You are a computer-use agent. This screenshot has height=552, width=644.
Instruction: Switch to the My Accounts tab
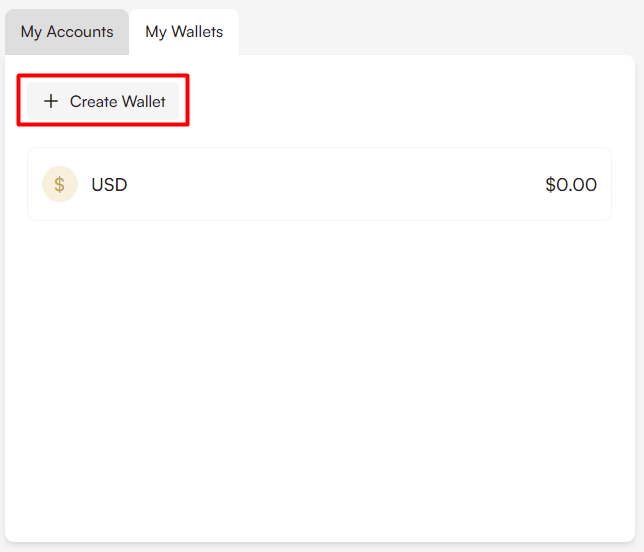pos(67,32)
